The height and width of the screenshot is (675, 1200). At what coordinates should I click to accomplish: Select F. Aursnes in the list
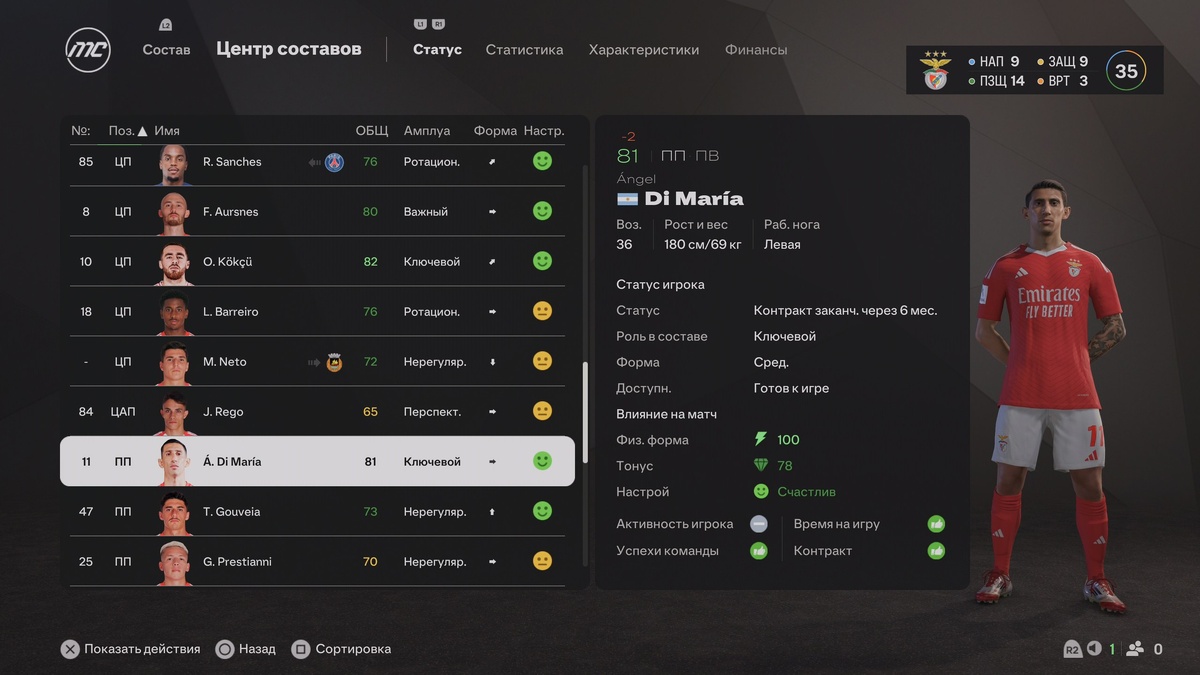pos(317,211)
